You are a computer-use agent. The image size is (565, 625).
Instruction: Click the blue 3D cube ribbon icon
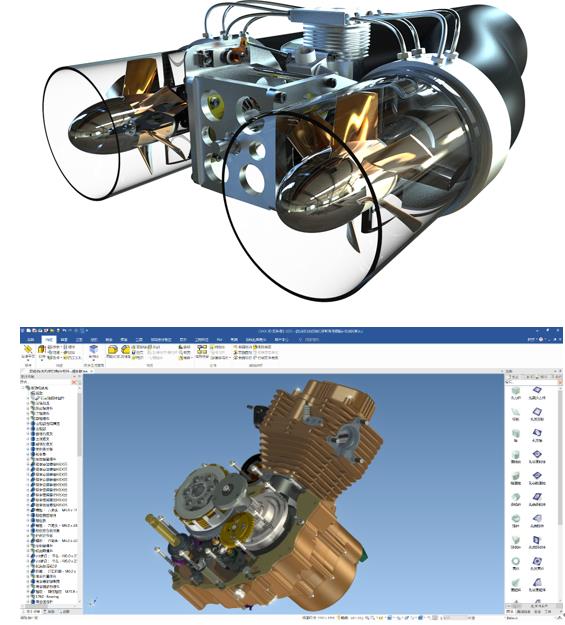point(94,350)
